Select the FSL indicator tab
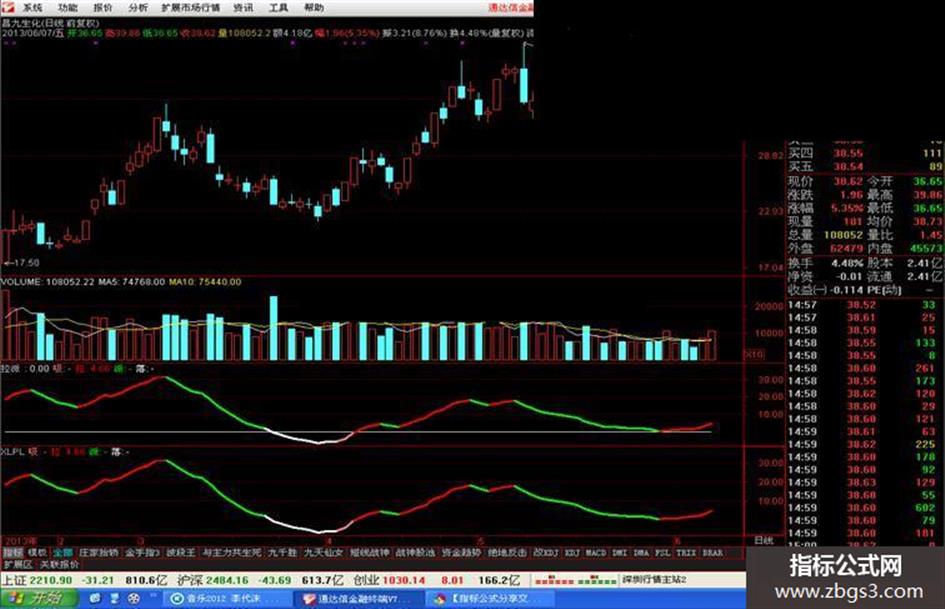This screenshot has height=609, width=945. 662,552
